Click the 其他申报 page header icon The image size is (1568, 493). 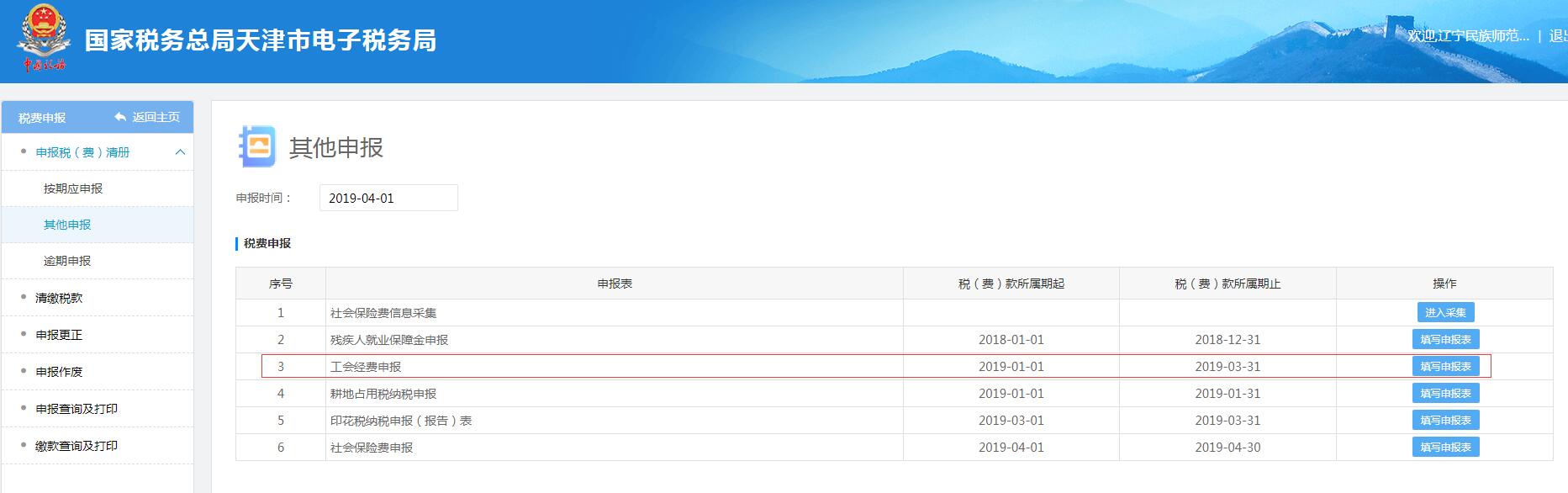(x=256, y=147)
